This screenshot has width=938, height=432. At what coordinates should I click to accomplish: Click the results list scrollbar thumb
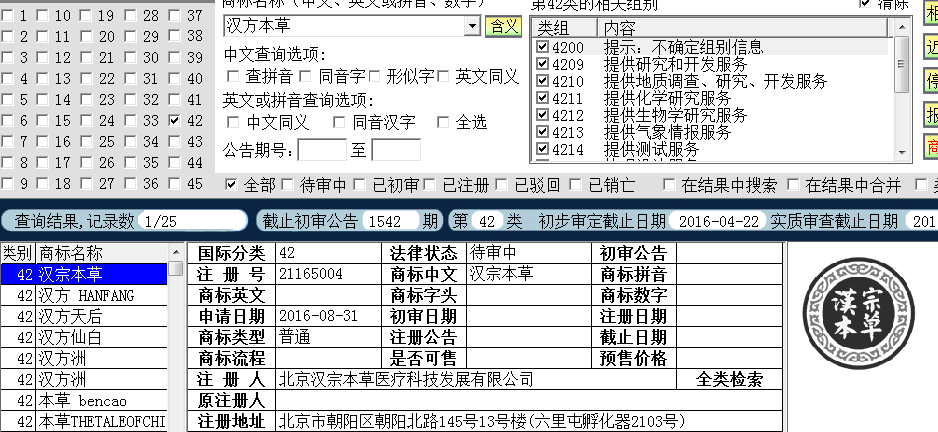point(175,268)
